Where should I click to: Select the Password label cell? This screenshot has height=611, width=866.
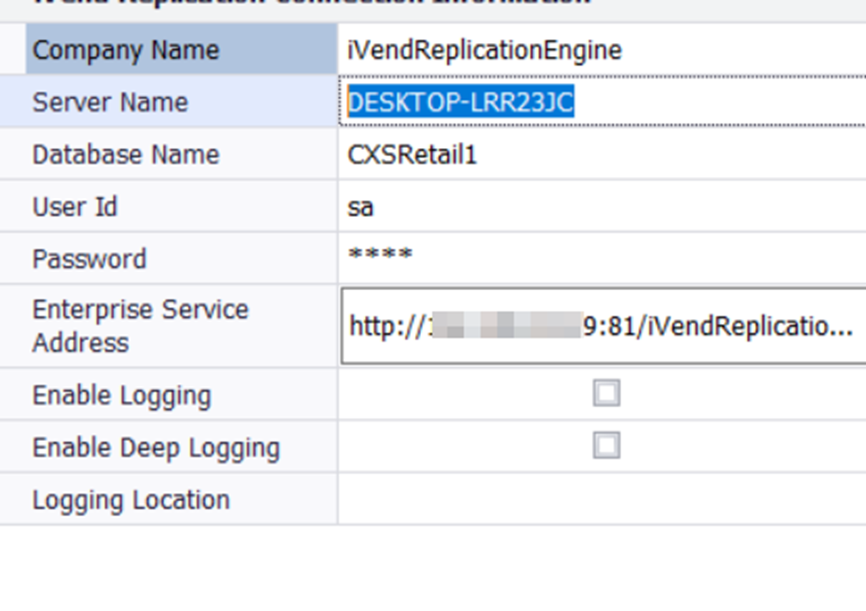tap(168, 259)
